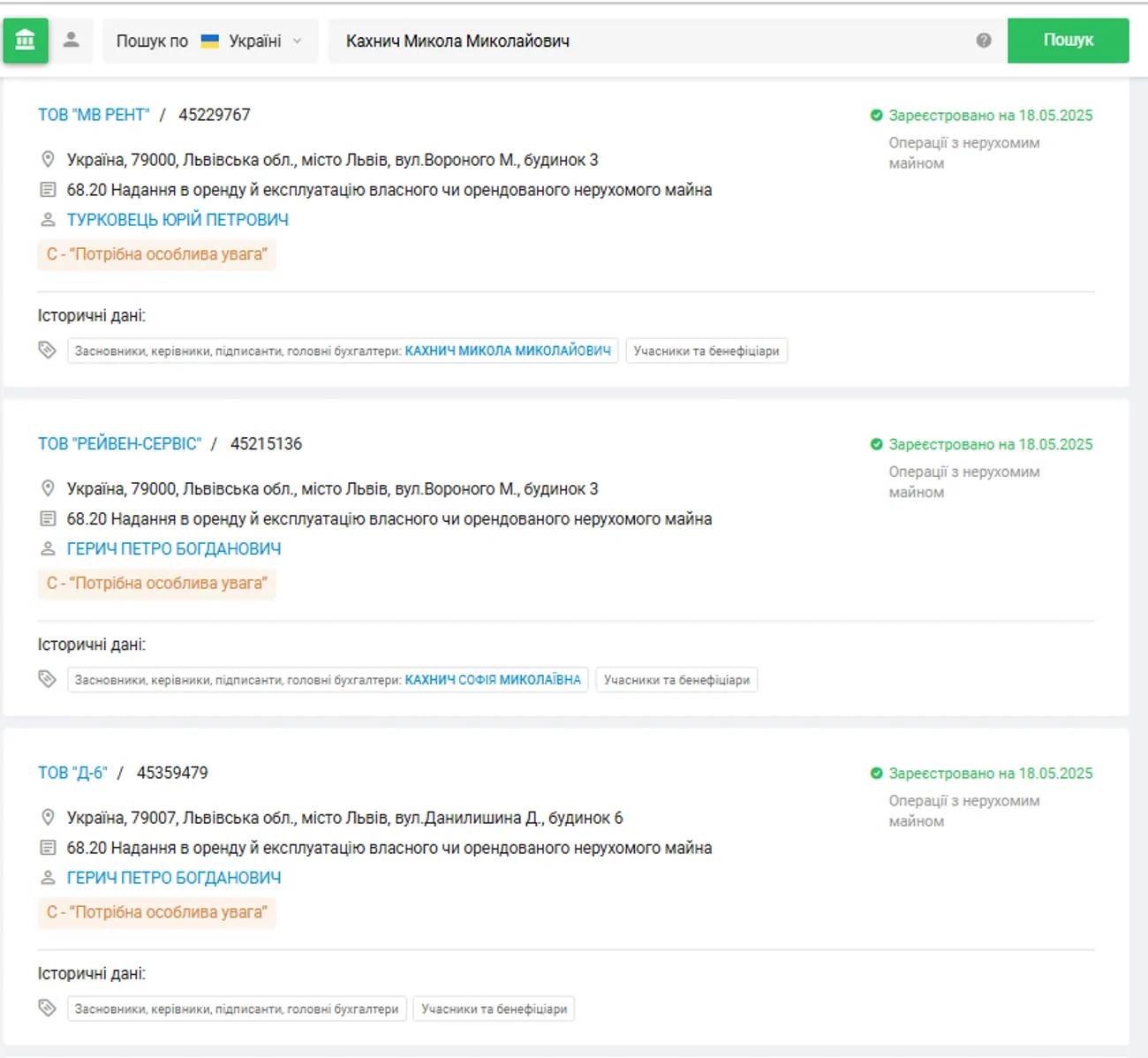Click the location pin icon for ТОВ "РЕЙВЕН-СЕРВІС"

tap(48, 489)
